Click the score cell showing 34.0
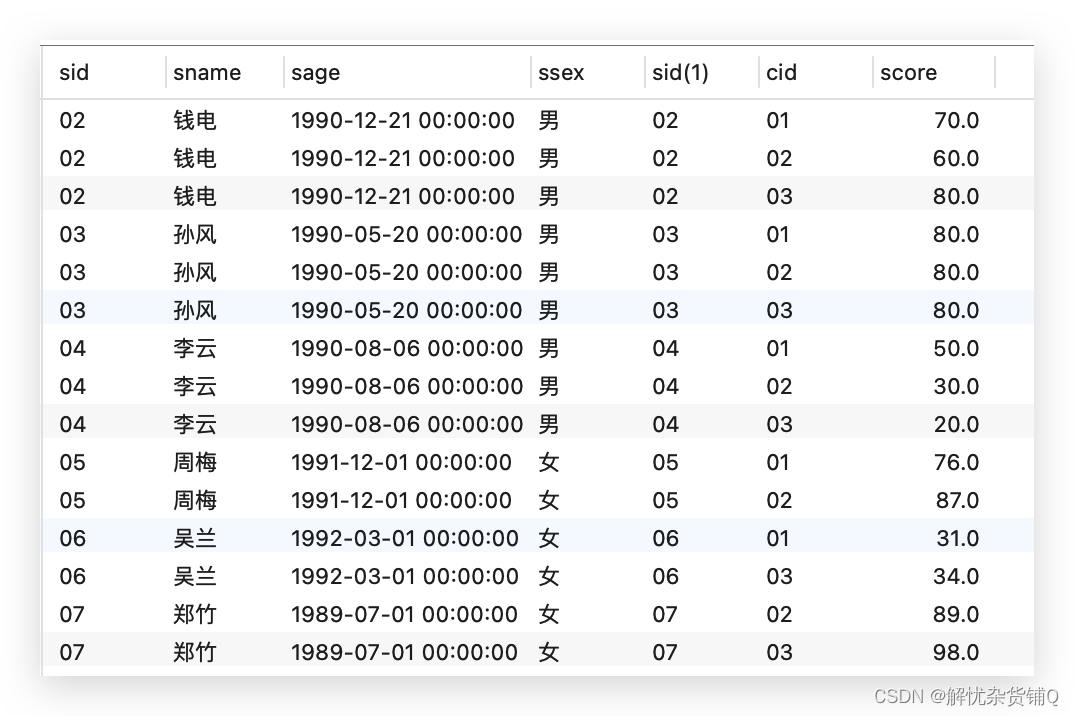This screenshot has width=1074, height=716. point(956,576)
